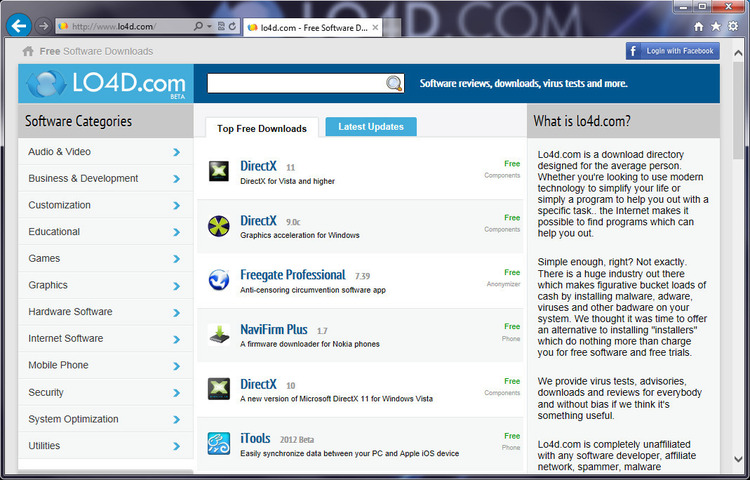Click the DirectX 10 program icon
Screen dimensions: 750x480
(x=219, y=389)
